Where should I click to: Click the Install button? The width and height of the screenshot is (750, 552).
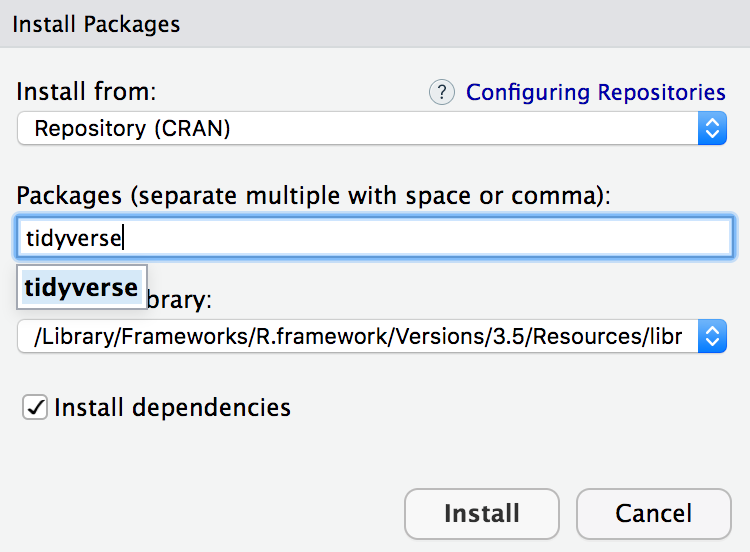(x=482, y=514)
